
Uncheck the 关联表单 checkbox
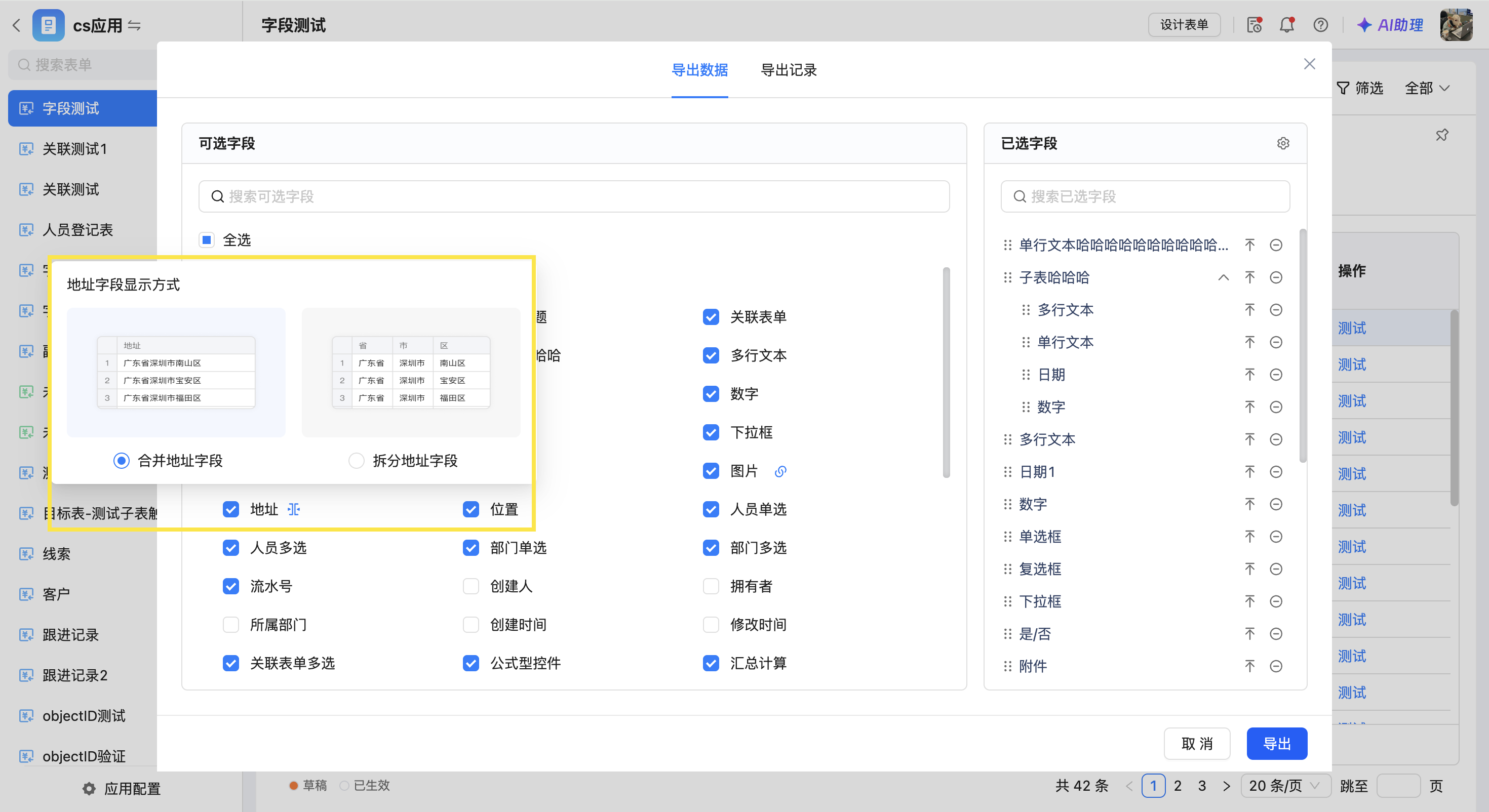coord(711,317)
